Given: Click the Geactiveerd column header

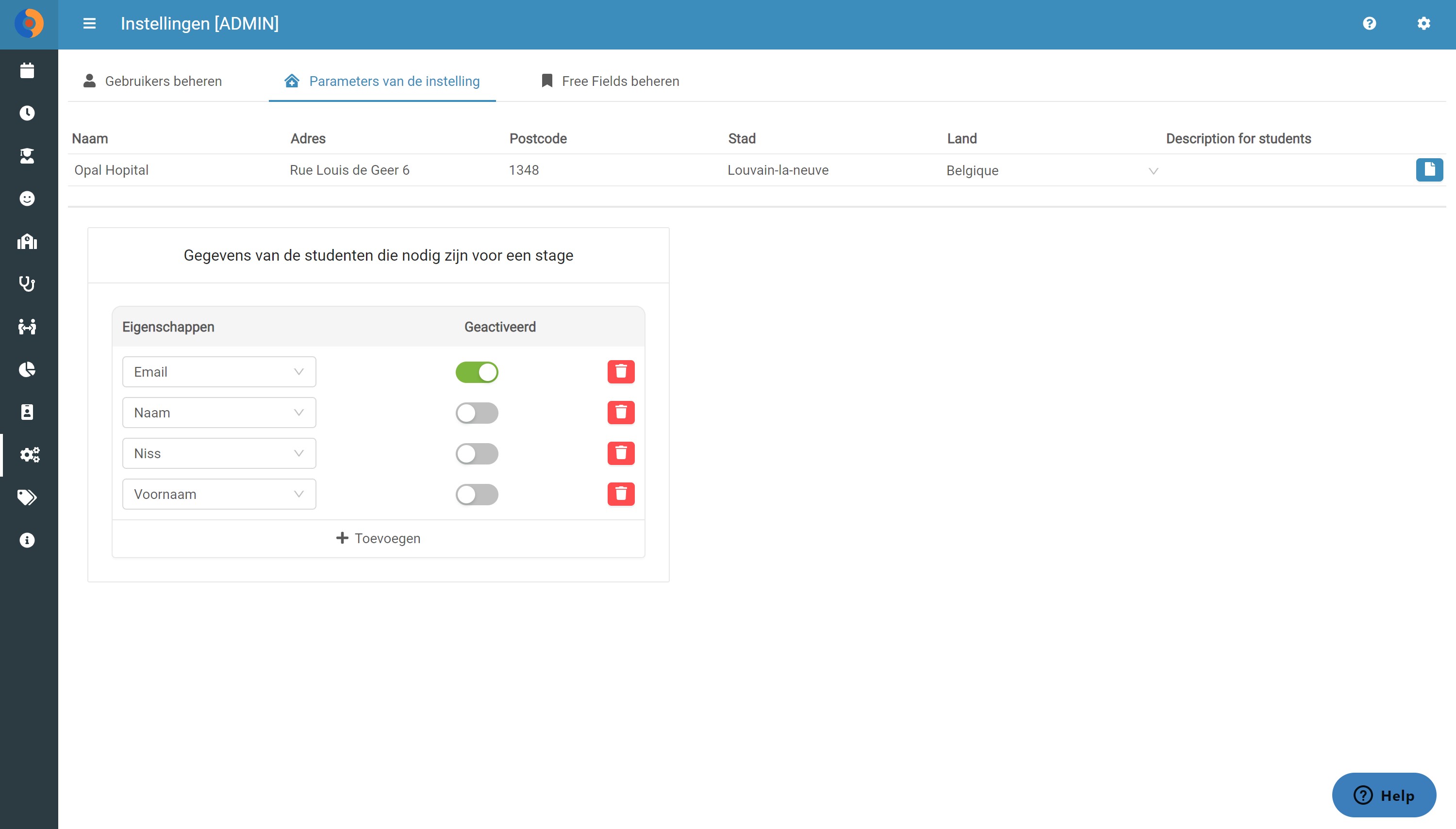Looking at the screenshot, I should coord(500,327).
